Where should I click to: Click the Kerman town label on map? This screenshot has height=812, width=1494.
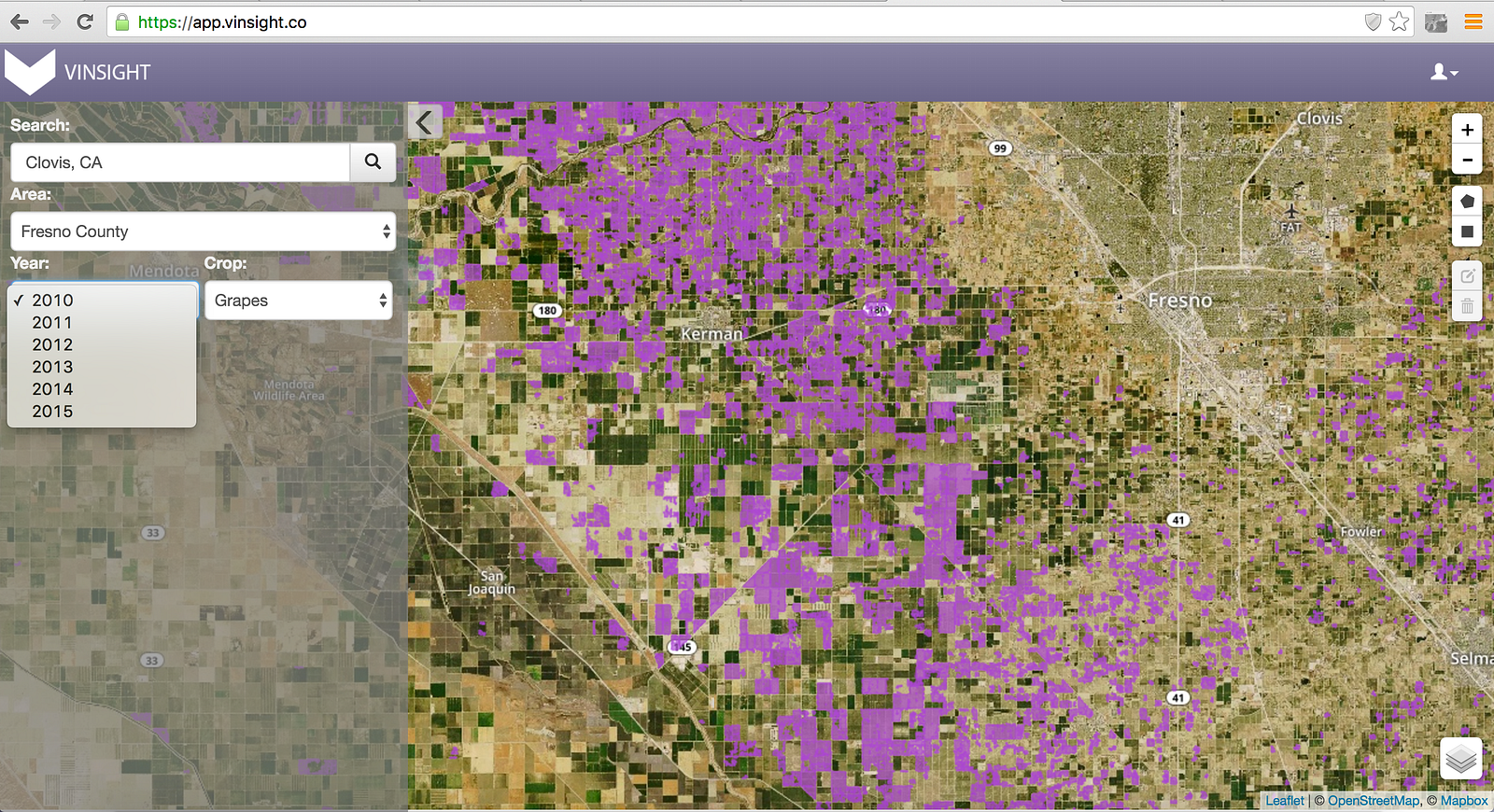coord(712,334)
